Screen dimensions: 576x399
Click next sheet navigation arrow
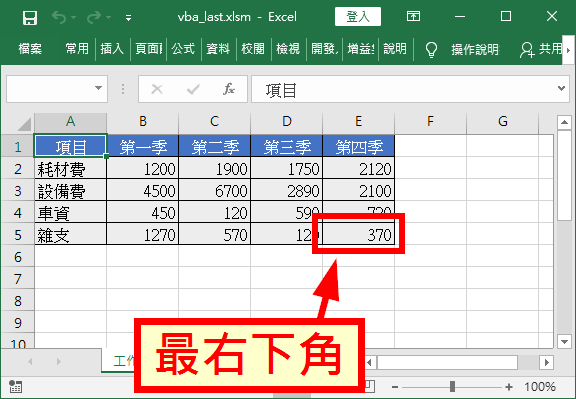[x=59, y=362]
